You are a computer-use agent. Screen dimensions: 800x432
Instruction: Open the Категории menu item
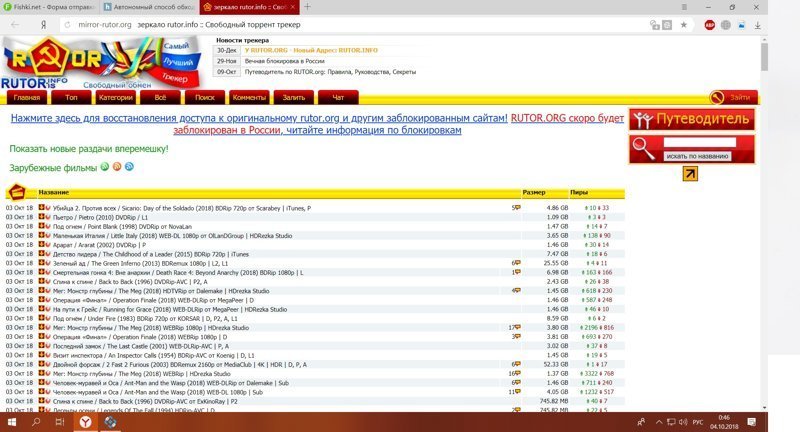point(116,97)
